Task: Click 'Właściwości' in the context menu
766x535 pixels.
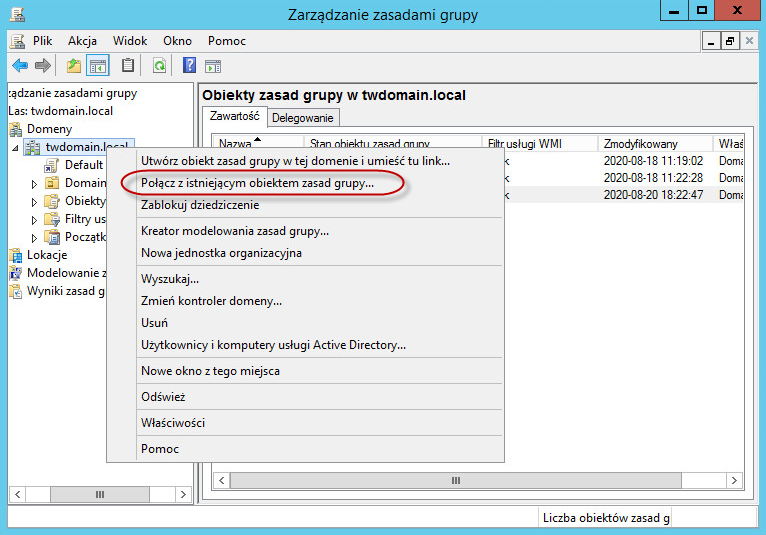Action: [x=173, y=423]
